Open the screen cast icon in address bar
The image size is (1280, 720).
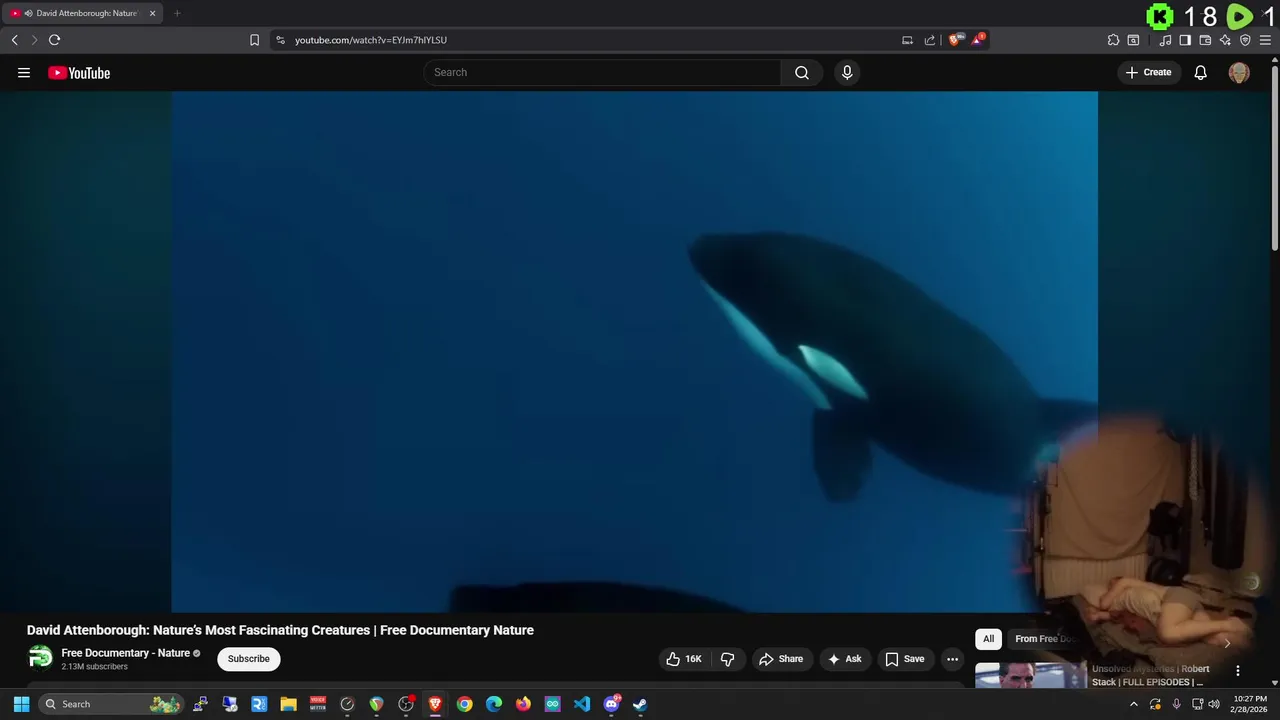point(907,40)
